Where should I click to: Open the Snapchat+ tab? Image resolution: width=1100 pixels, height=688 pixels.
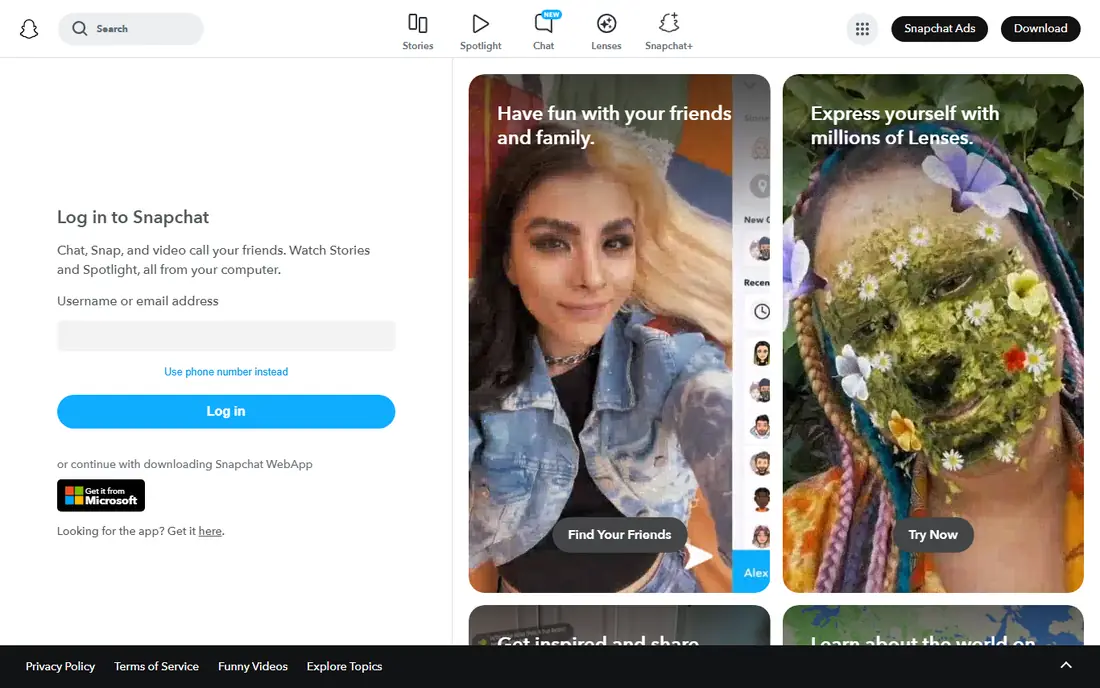pos(669,32)
